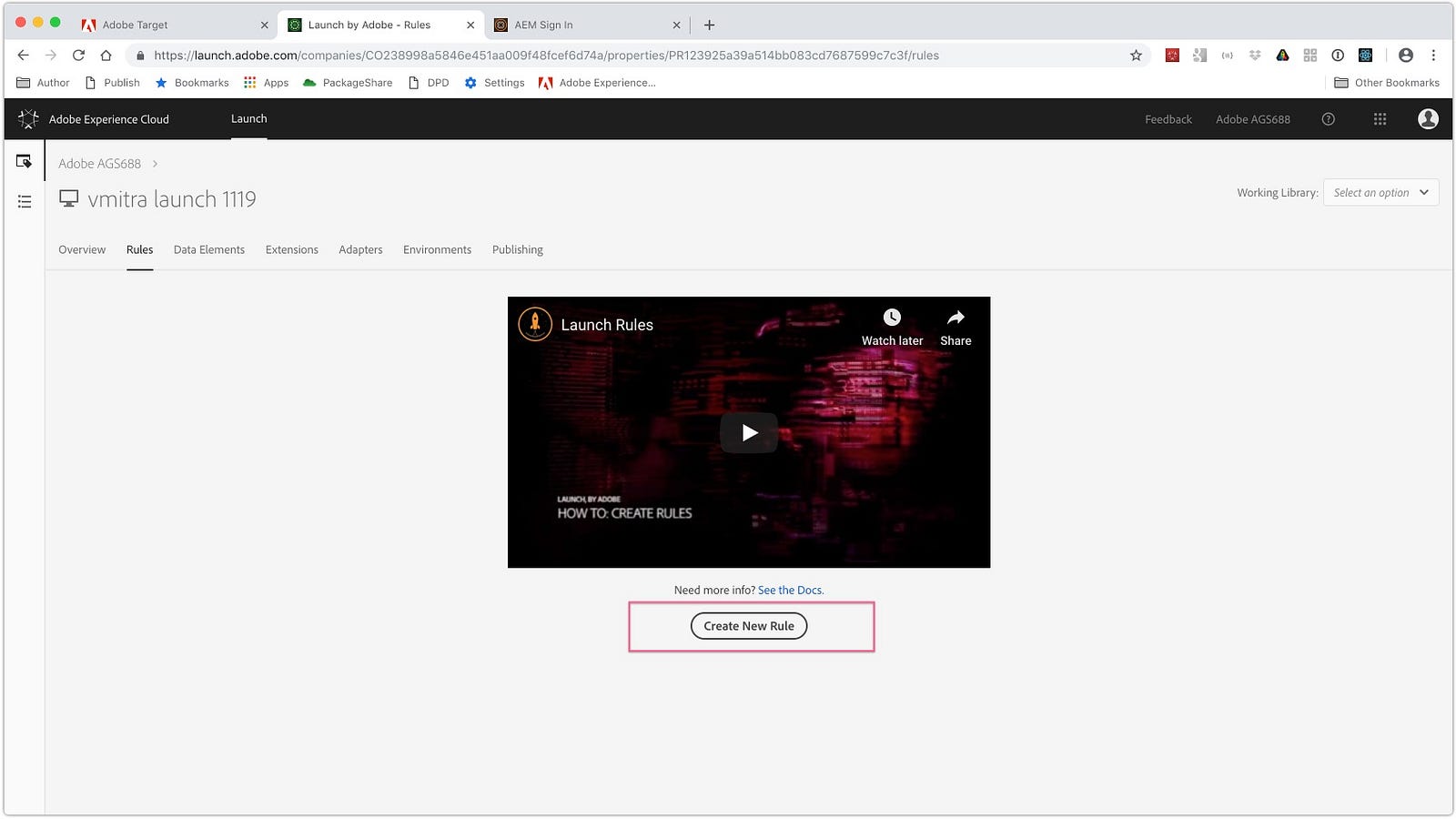Open the app switcher grid icon
1456x819 pixels.
click(1380, 119)
